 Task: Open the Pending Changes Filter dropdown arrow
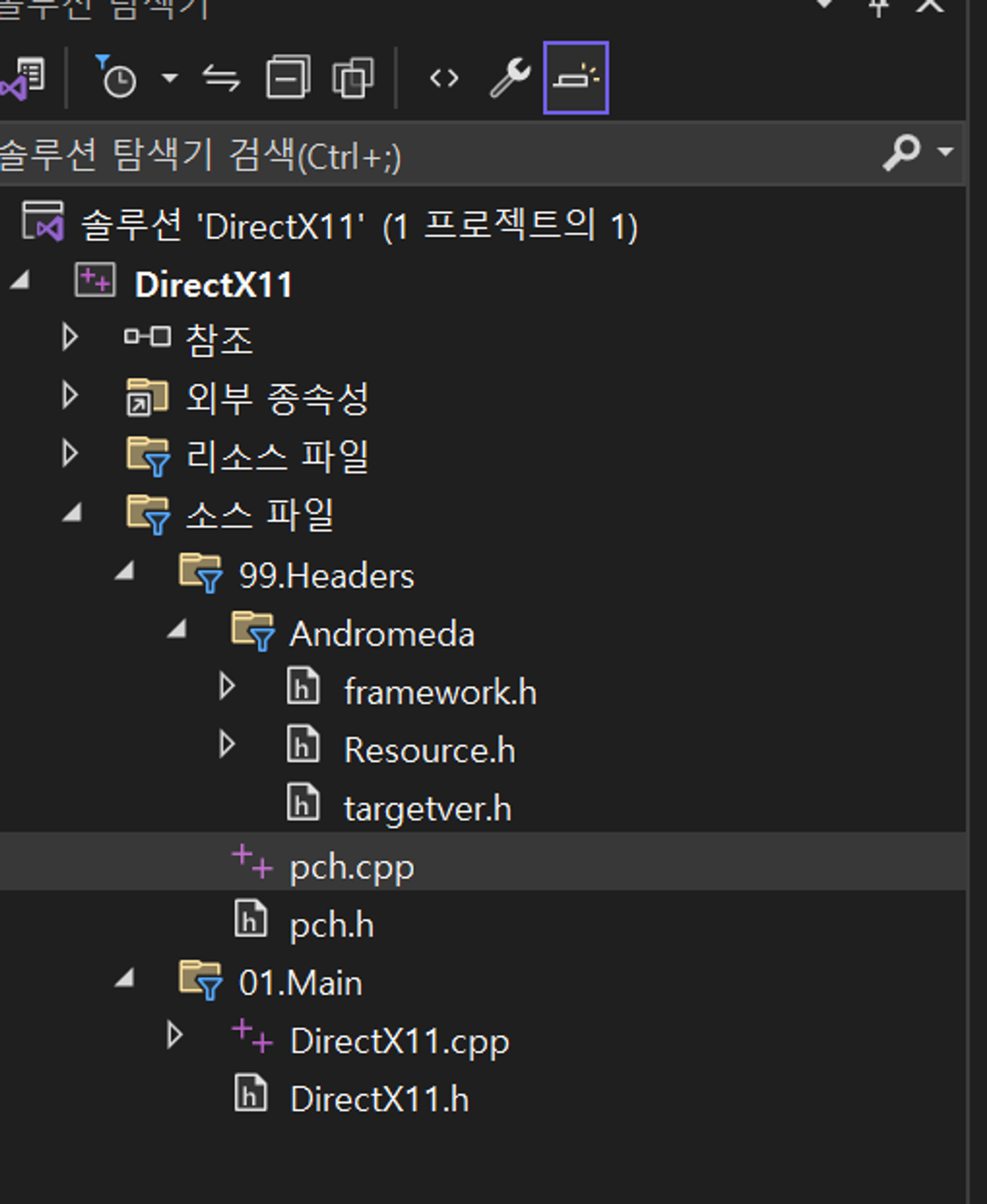[x=169, y=78]
